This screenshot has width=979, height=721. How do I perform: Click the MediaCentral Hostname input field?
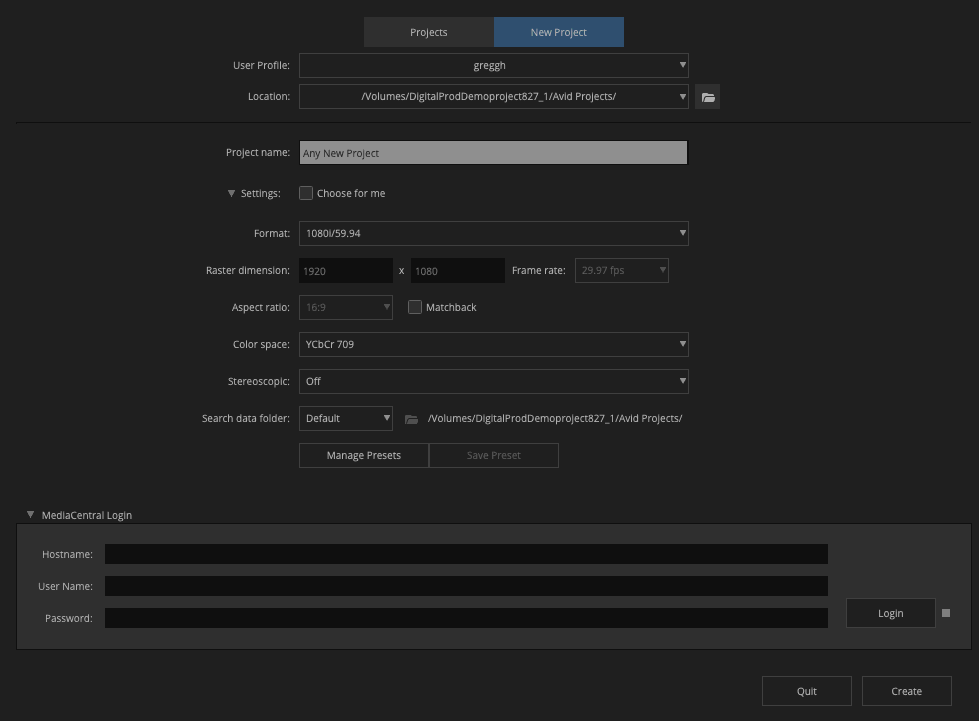(x=466, y=554)
